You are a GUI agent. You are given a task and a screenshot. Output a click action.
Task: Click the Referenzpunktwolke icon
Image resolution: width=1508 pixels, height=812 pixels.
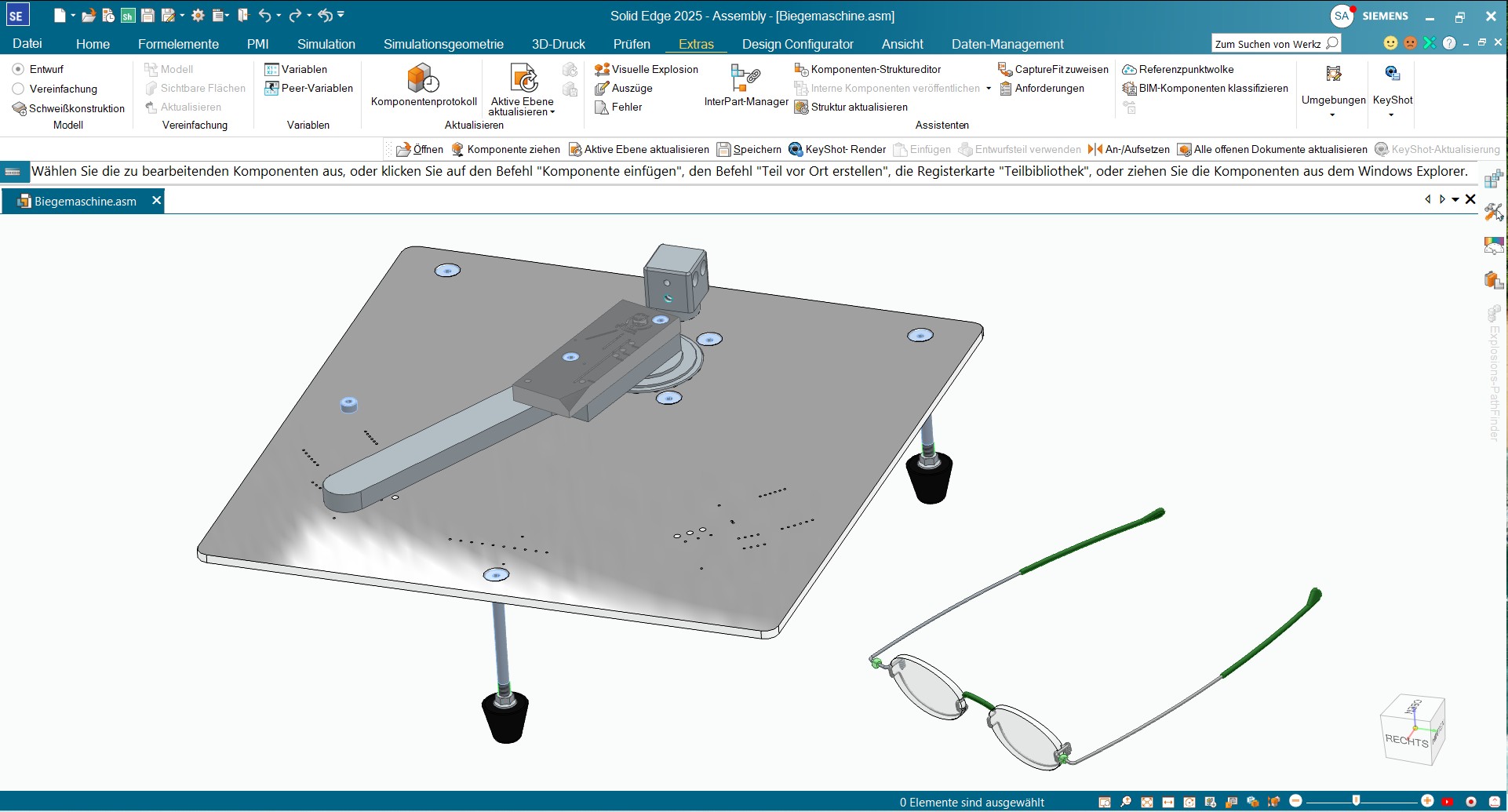click(x=1130, y=69)
